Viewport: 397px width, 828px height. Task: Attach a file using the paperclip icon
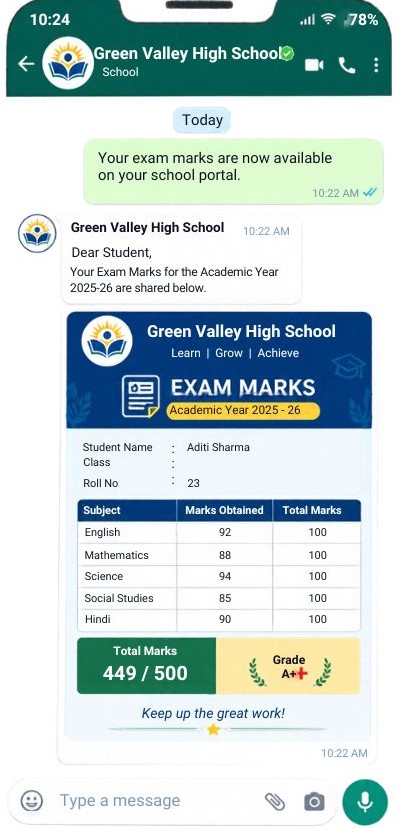(275, 801)
